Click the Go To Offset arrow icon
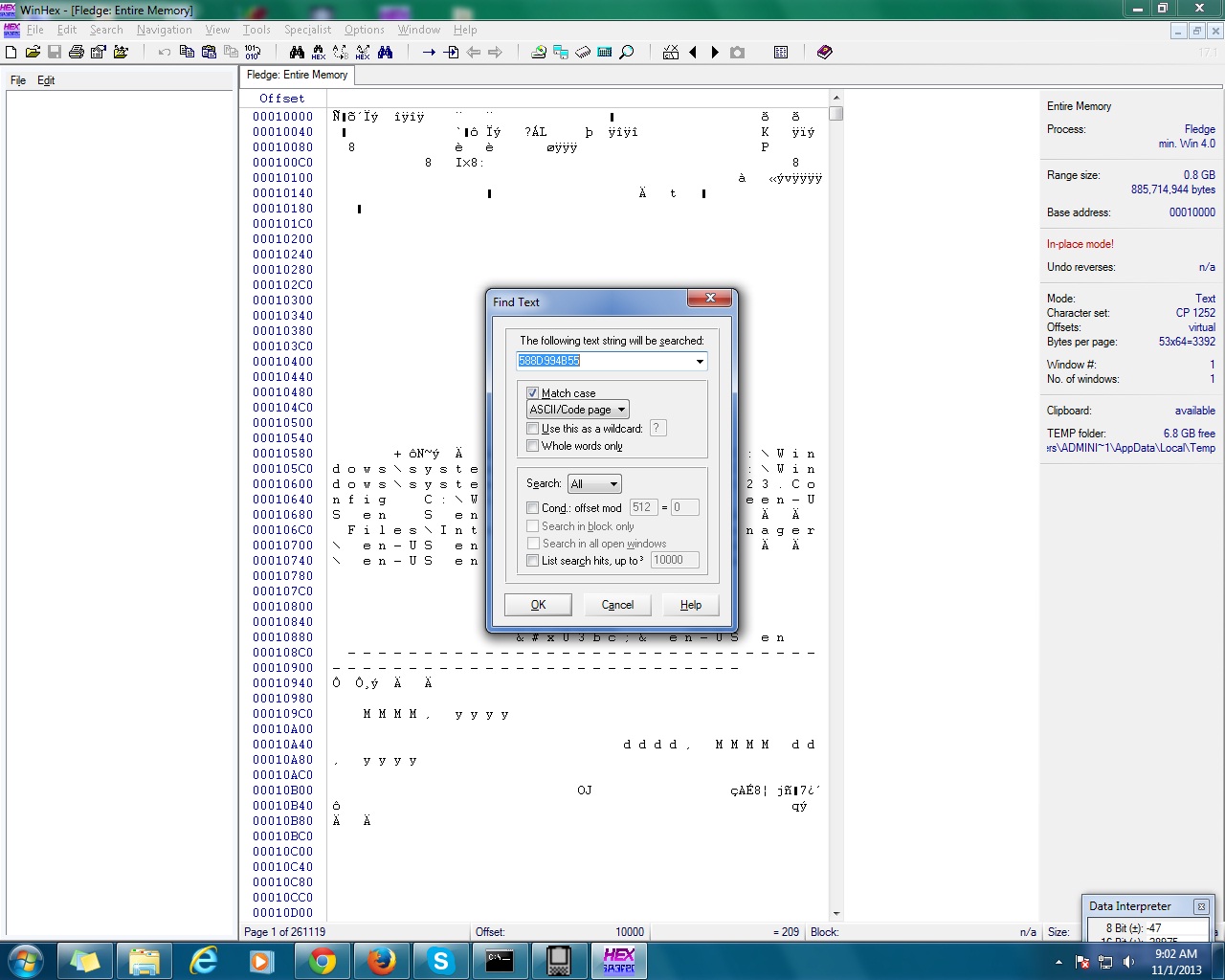Viewport: 1225px width, 980px height. tap(429, 53)
